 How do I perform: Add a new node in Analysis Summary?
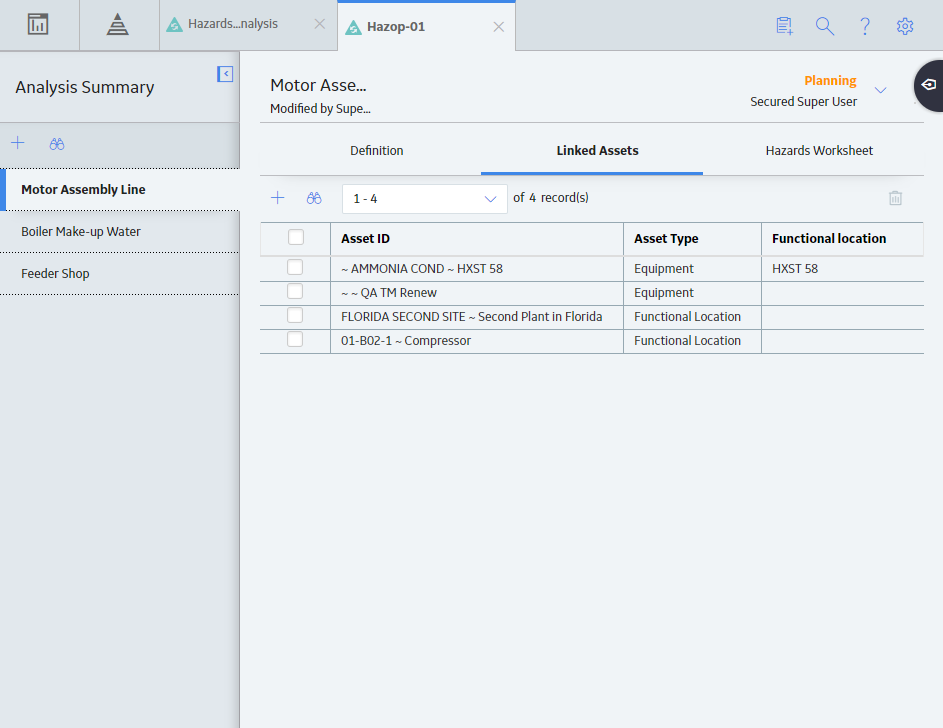click(18, 143)
